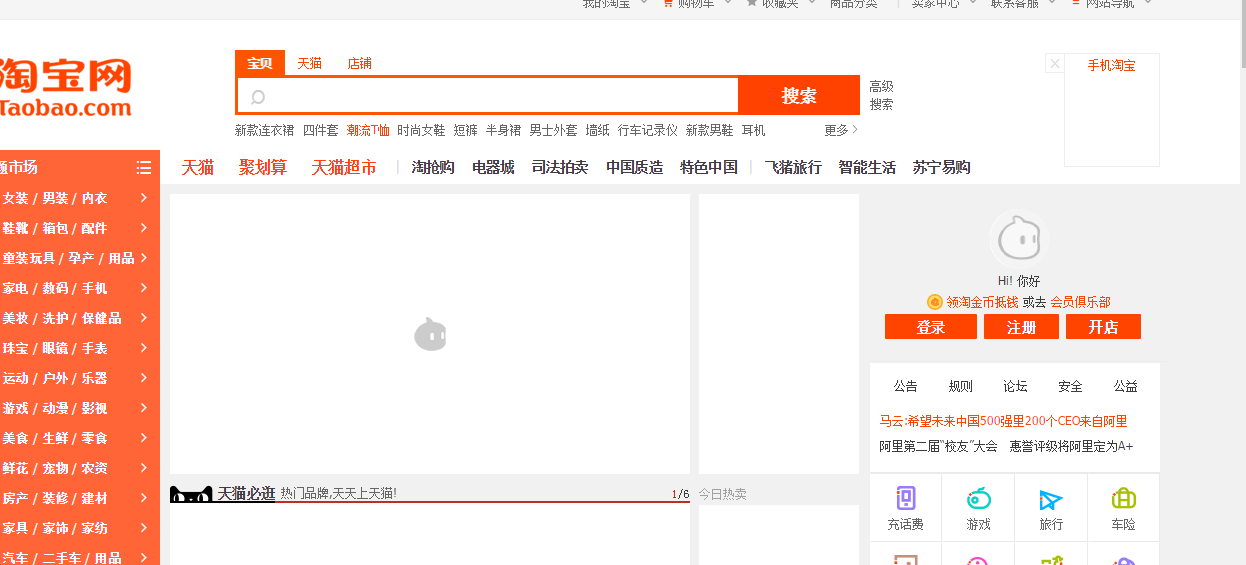Select the 天猫 search tab

coord(310,63)
